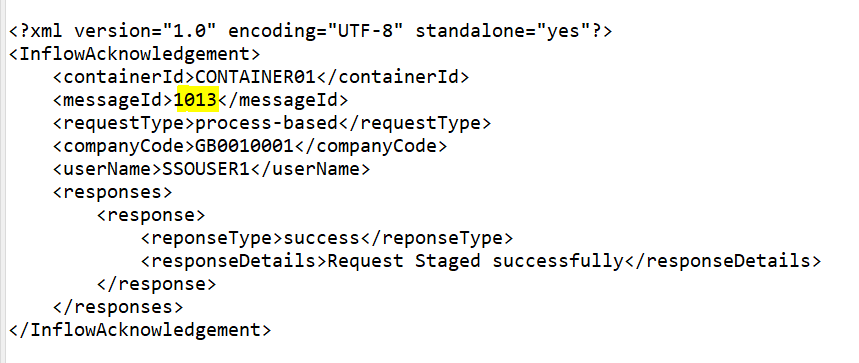Click the closing companyCode tag

(x=371, y=146)
